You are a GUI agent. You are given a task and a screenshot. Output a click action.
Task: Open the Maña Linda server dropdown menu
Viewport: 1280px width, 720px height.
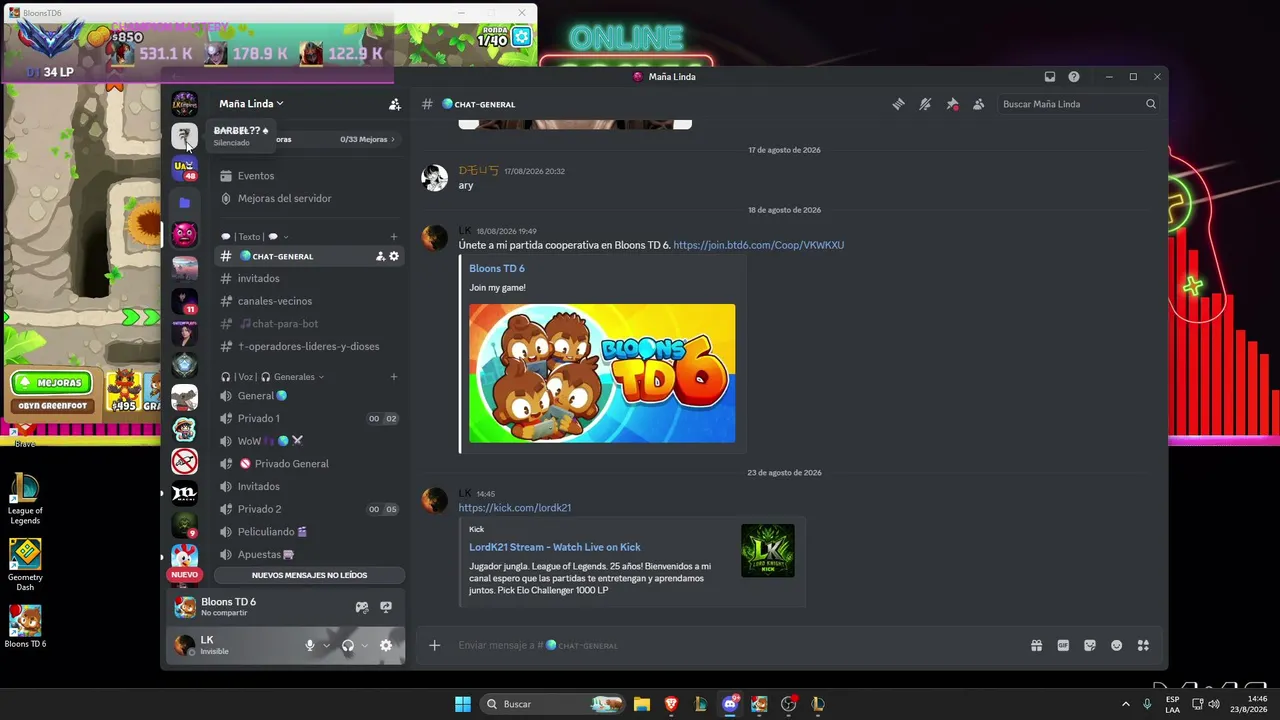coord(251,104)
